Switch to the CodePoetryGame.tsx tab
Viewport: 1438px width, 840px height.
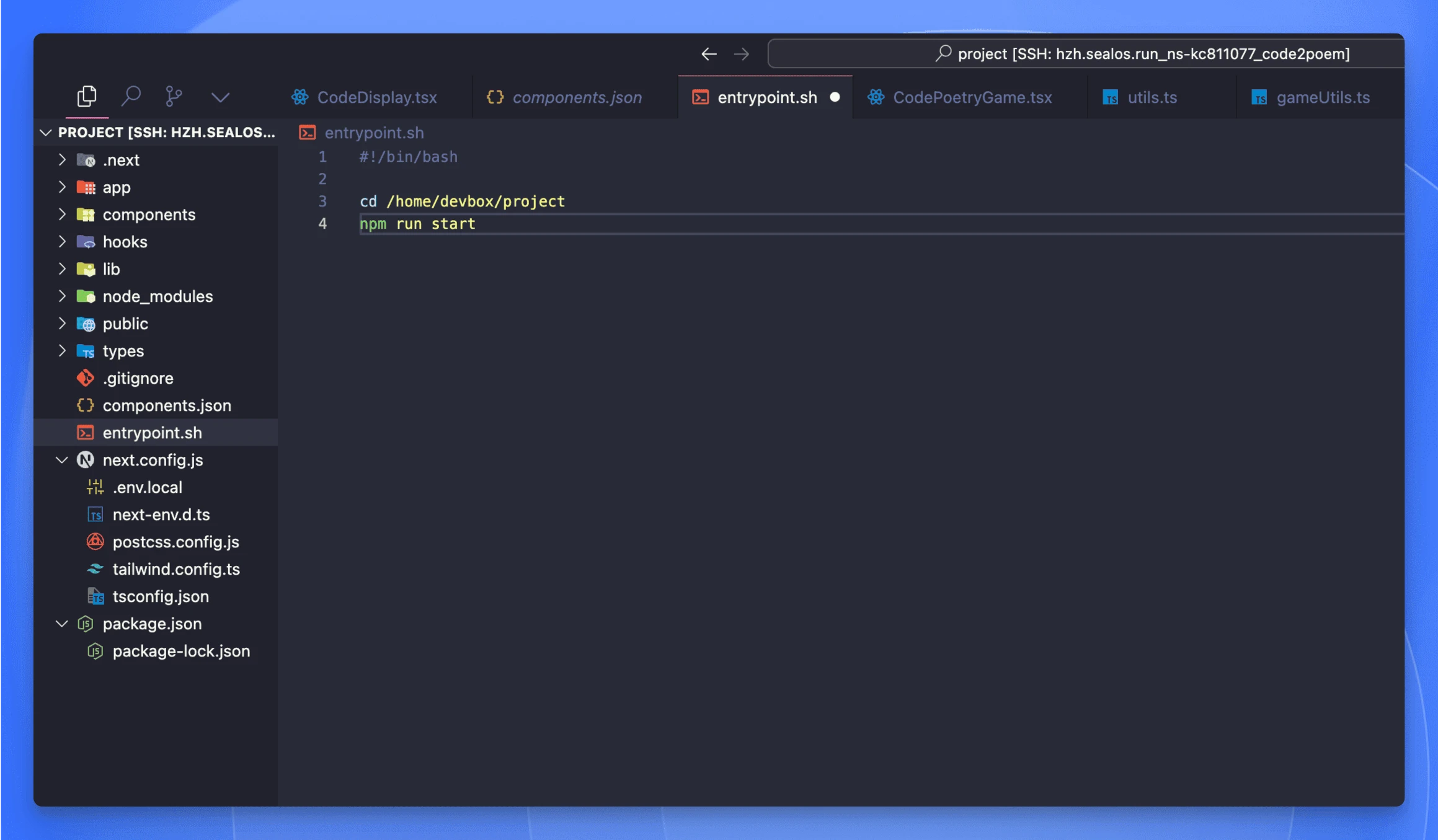[972, 97]
